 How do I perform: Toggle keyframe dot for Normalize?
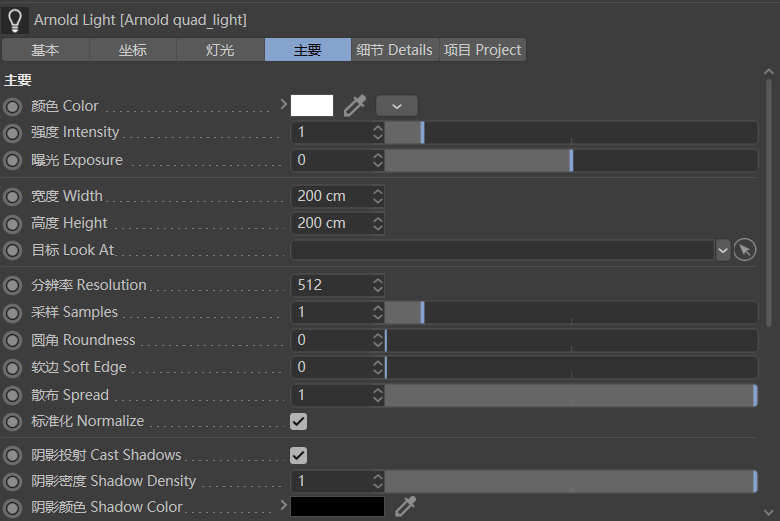12,421
